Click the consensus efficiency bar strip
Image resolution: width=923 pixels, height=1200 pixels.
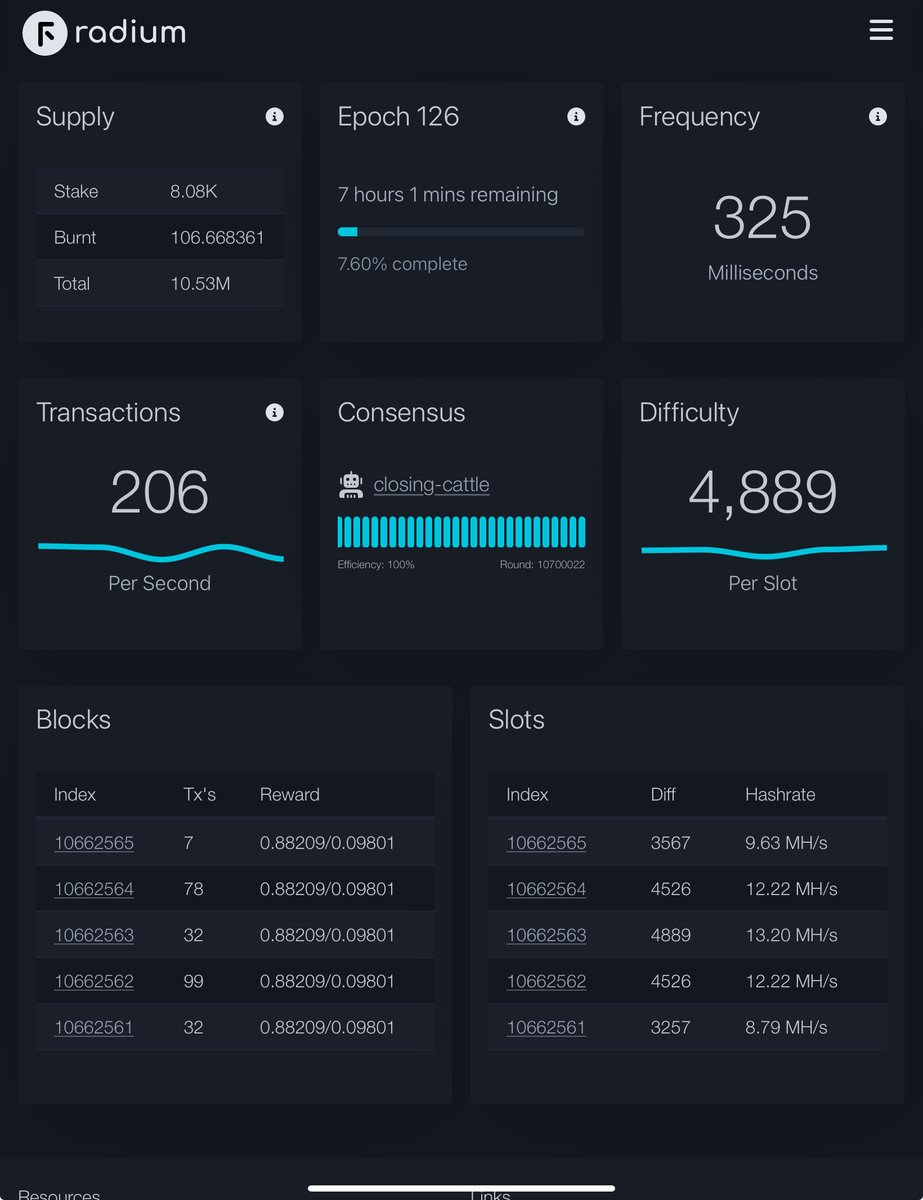pyautogui.click(x=462, y=532)
